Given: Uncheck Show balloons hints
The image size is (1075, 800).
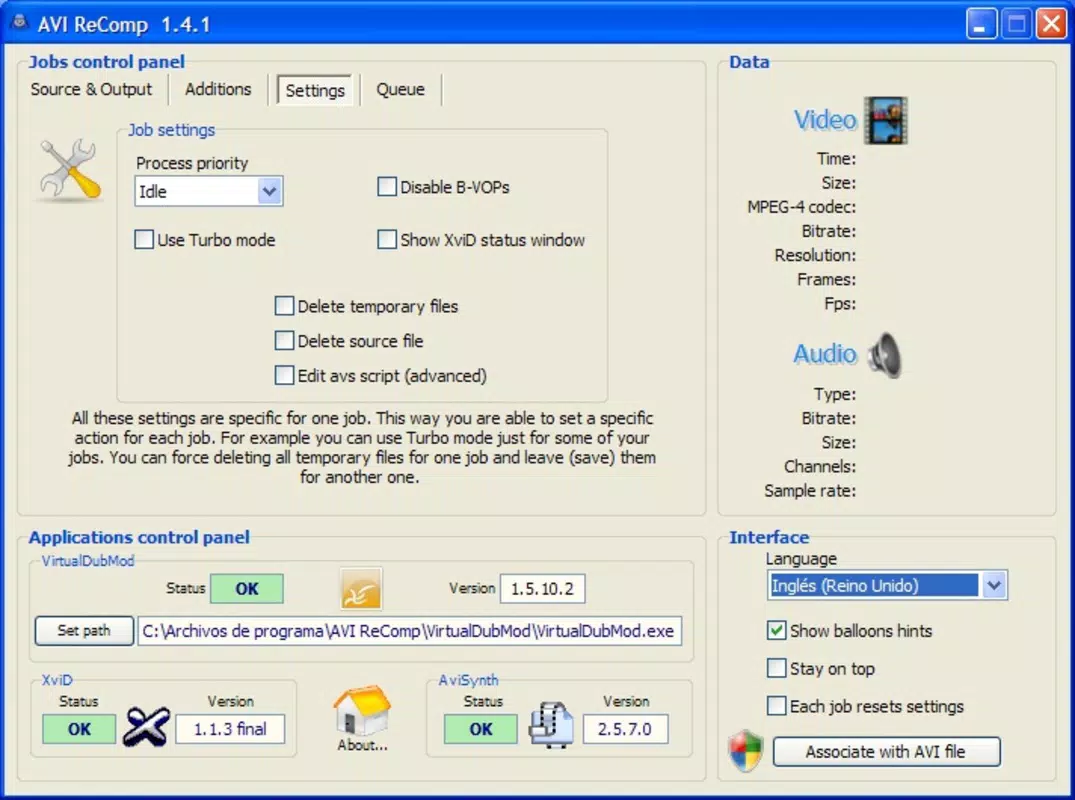Looking at the screenshot, I should point(776,630).
